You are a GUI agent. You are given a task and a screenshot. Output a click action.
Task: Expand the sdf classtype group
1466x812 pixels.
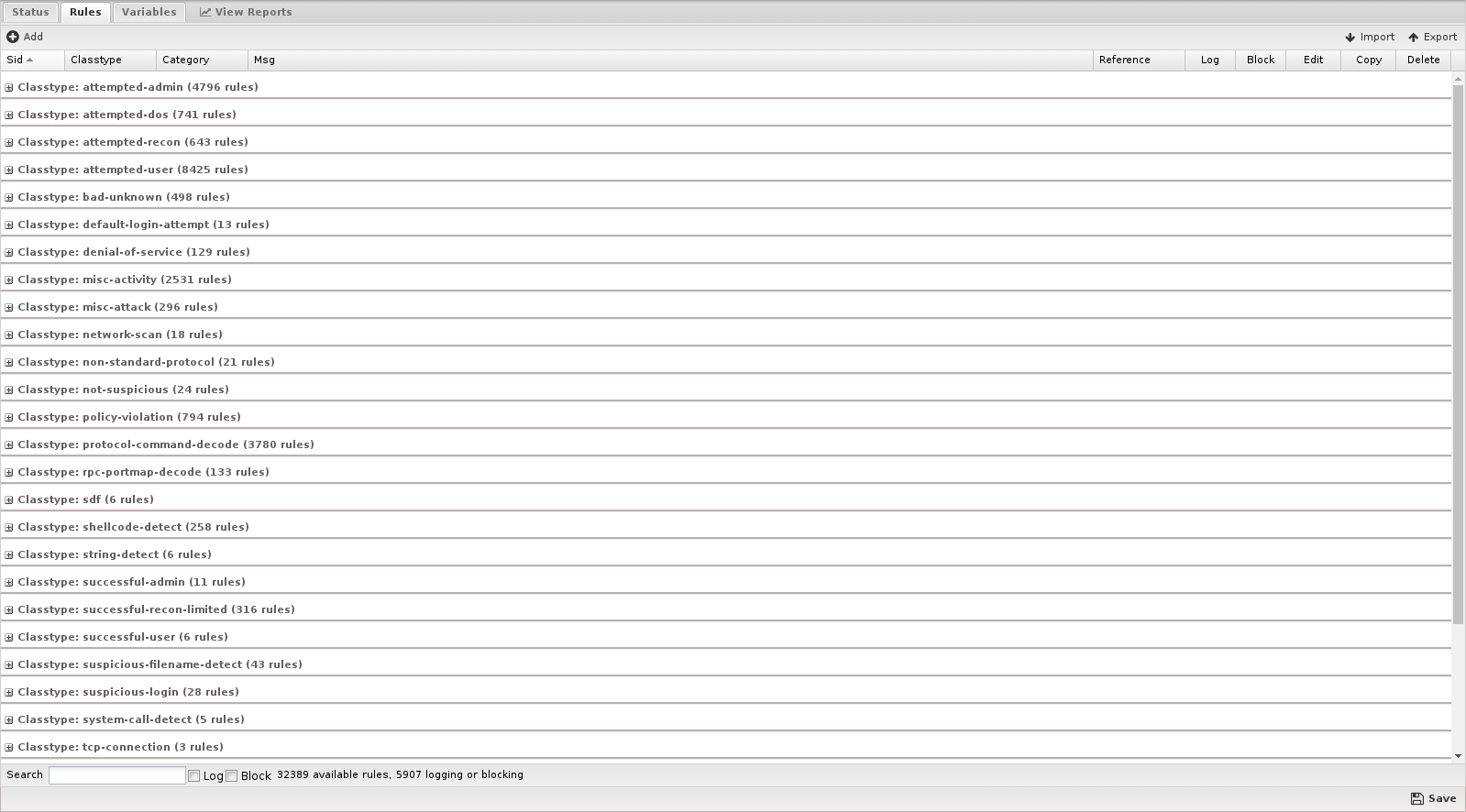coord(9,500)
